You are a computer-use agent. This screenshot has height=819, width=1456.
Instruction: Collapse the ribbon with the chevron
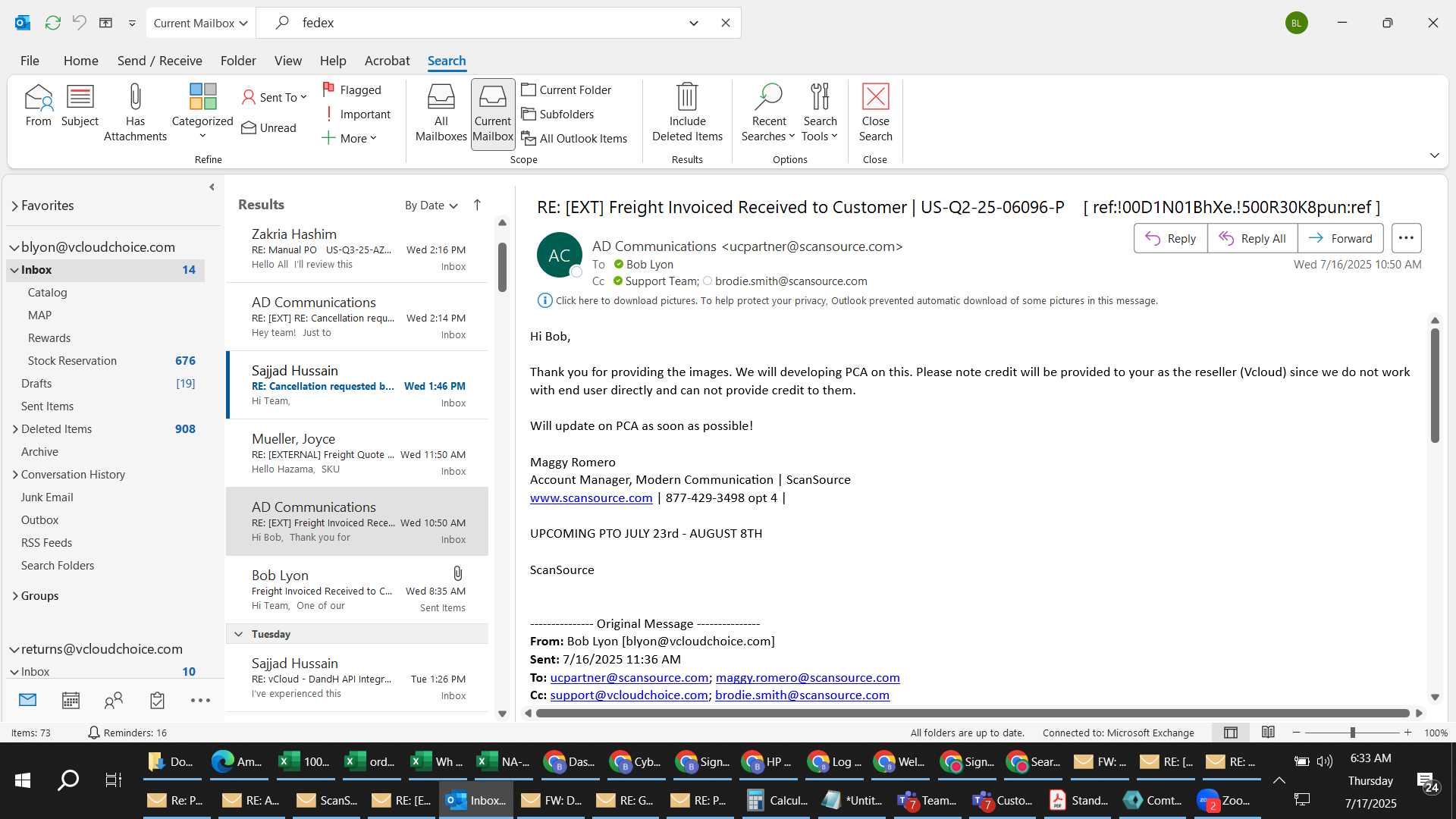pyautogui.click(x=1434, y=155)
